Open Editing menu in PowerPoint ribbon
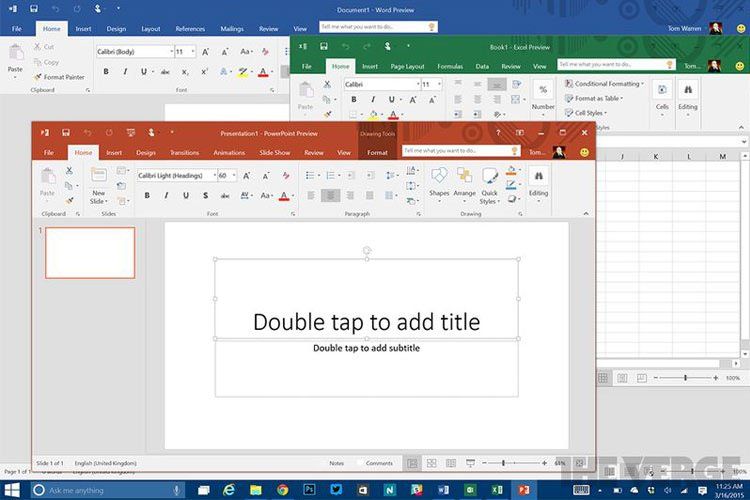Viewport: 750px width, 500px height. (x=538, y=186)
